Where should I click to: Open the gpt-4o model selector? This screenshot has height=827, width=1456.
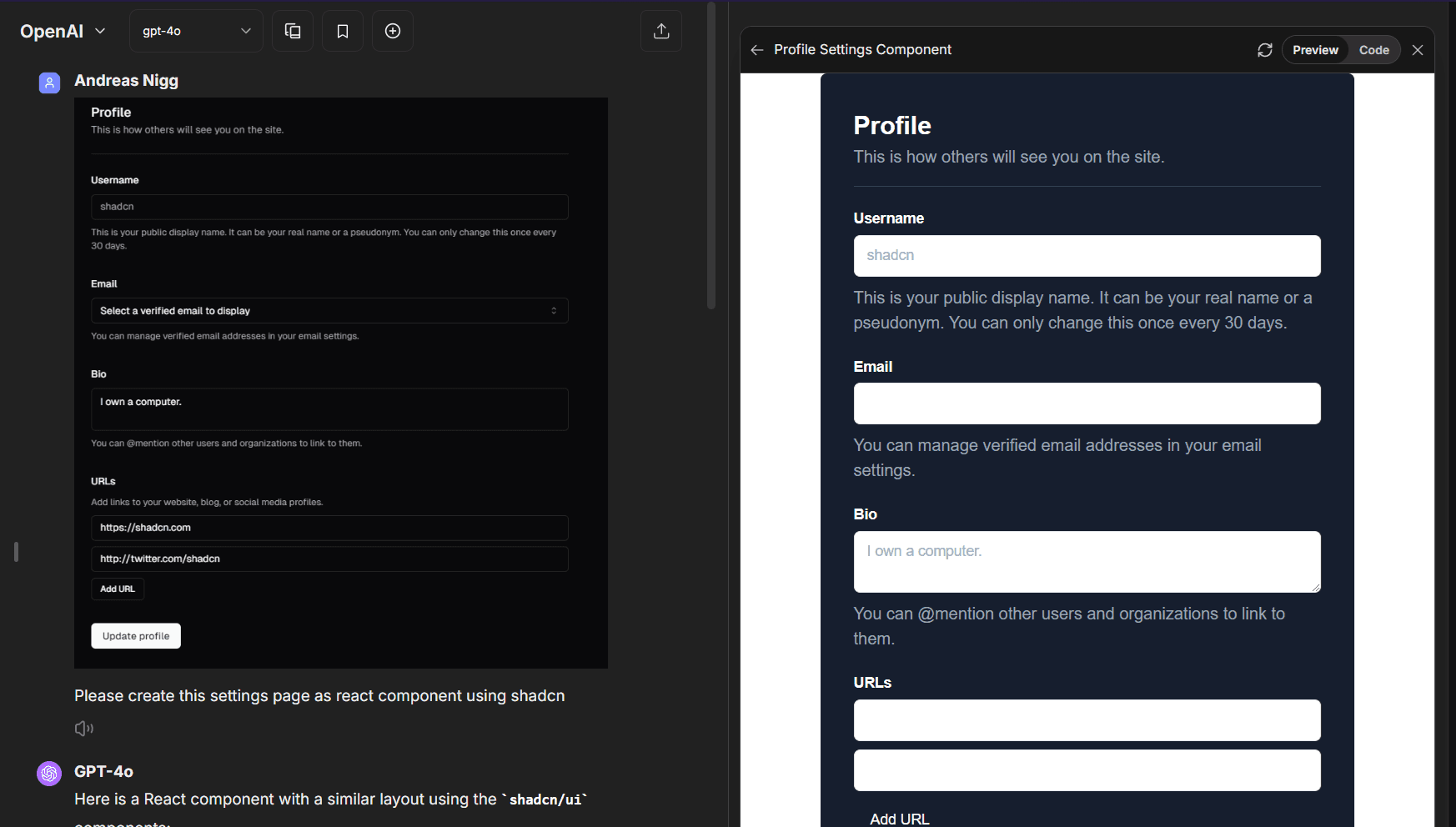coord(196,31)
